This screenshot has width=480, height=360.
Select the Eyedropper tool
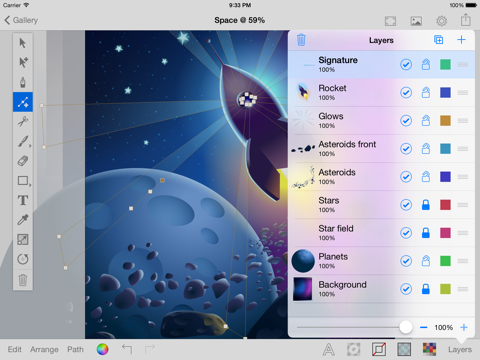[x=23, y=220]
